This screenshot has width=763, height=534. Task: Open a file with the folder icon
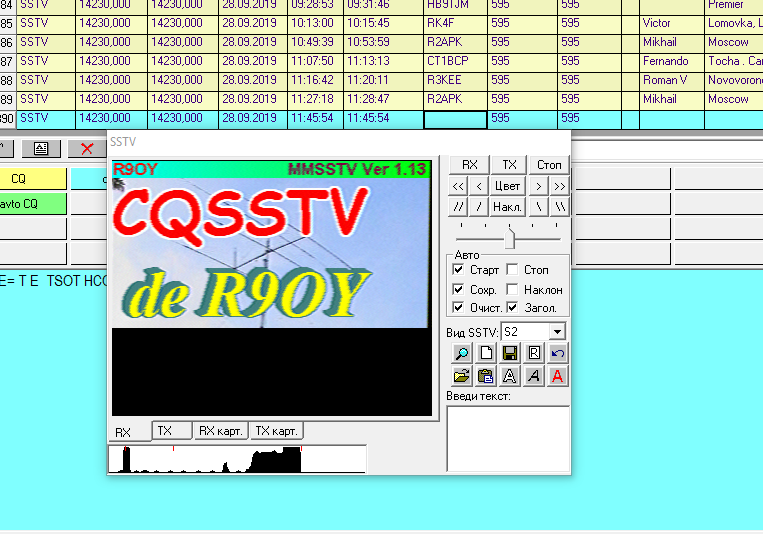[x=461, y=376]
